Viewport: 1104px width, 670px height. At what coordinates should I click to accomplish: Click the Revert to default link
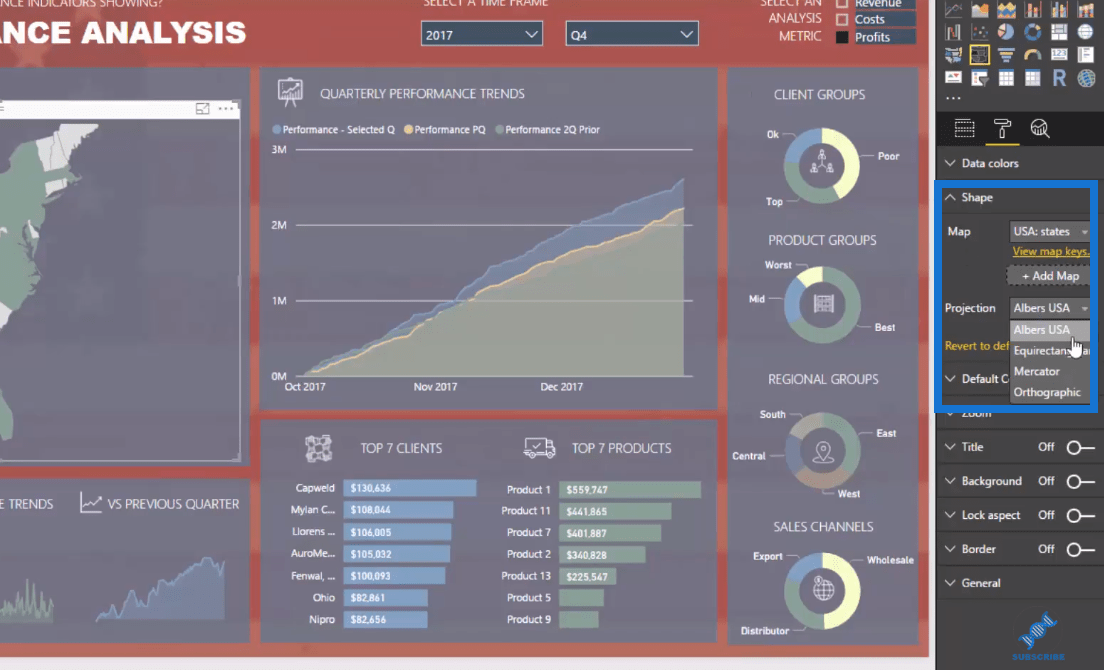click(x=977, y=346)
